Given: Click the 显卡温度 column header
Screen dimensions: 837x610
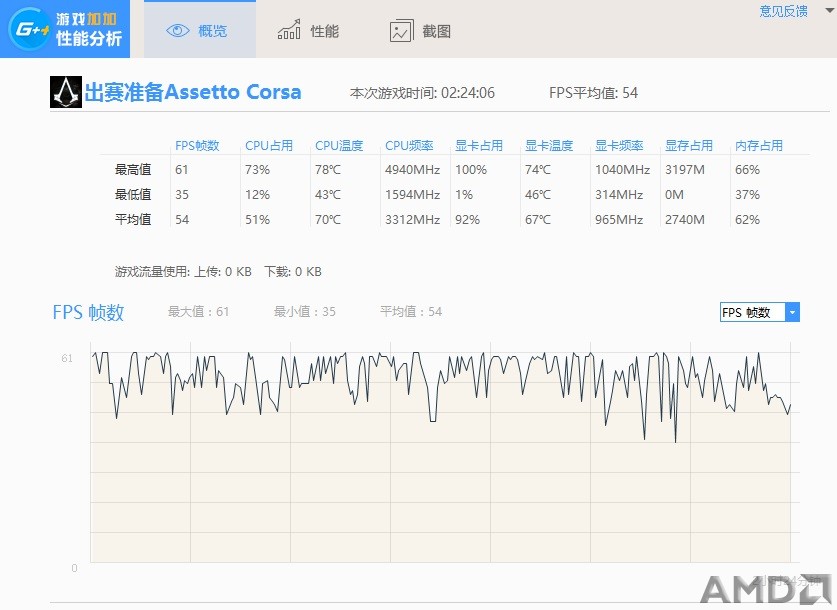Looking at the screenshot, I should (x=549, y=146).
